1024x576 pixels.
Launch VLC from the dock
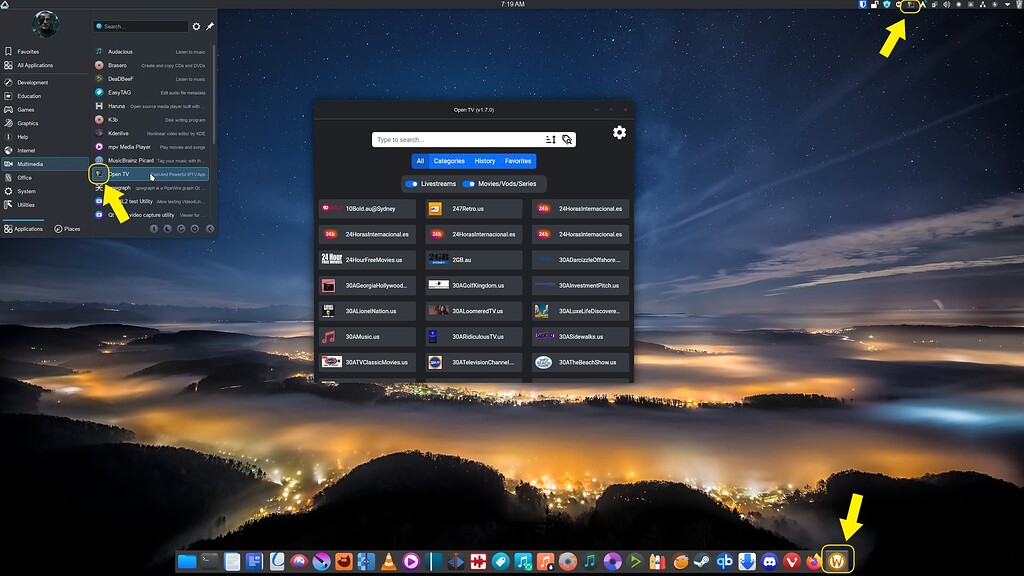click(x=388, y=562)
